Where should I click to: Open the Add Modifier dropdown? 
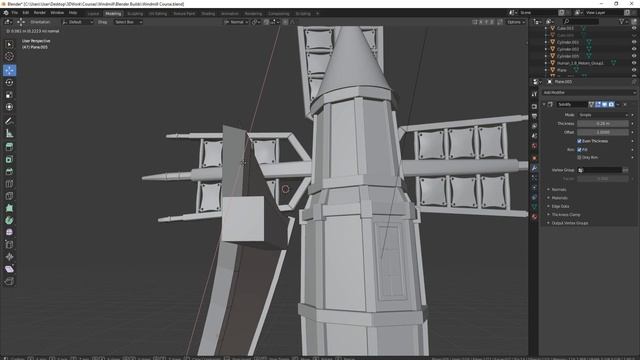(589, 93)
